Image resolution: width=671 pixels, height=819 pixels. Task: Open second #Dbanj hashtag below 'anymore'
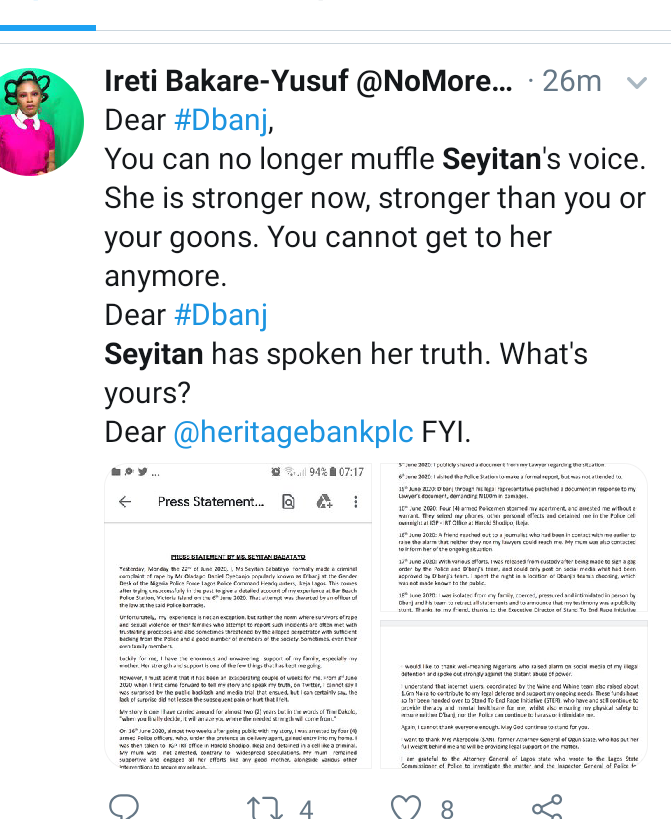[222, 316]
